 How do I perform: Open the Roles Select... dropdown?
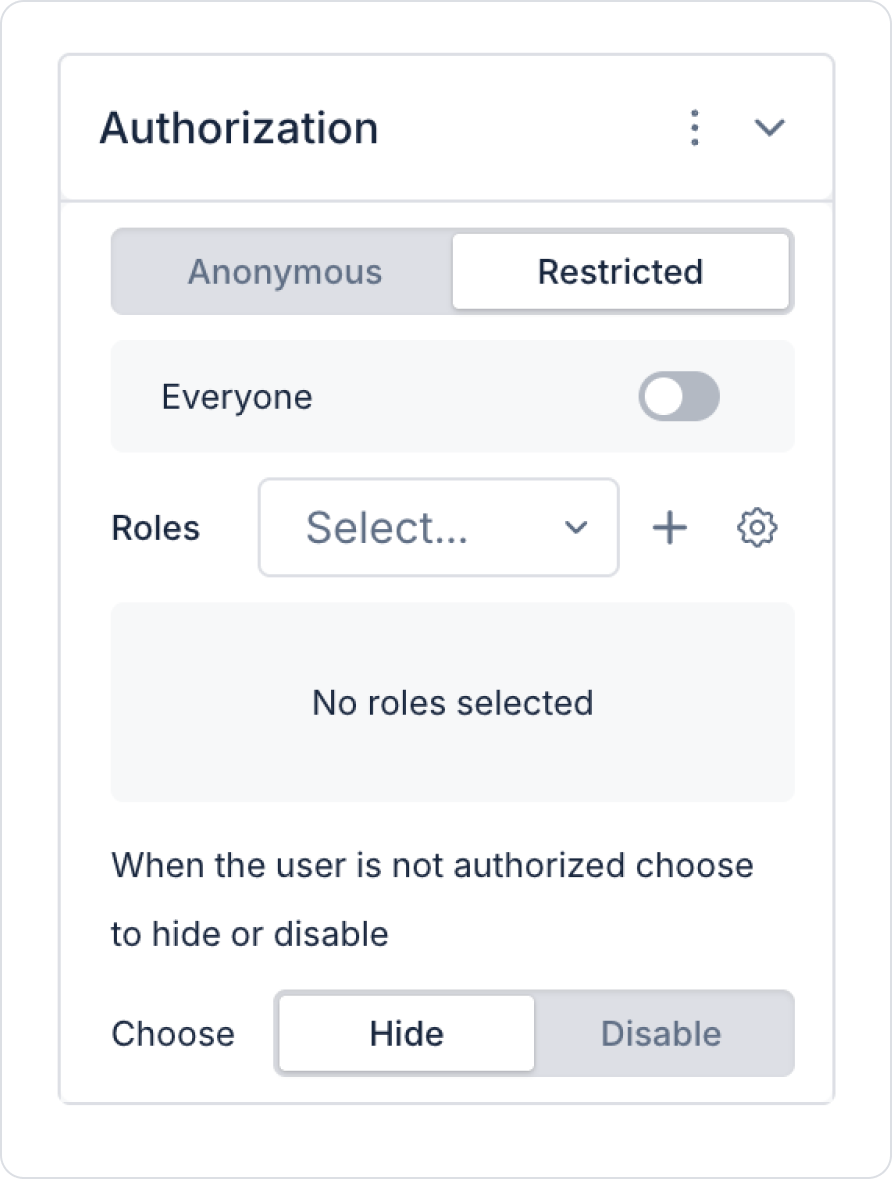[x=438, y=527]
